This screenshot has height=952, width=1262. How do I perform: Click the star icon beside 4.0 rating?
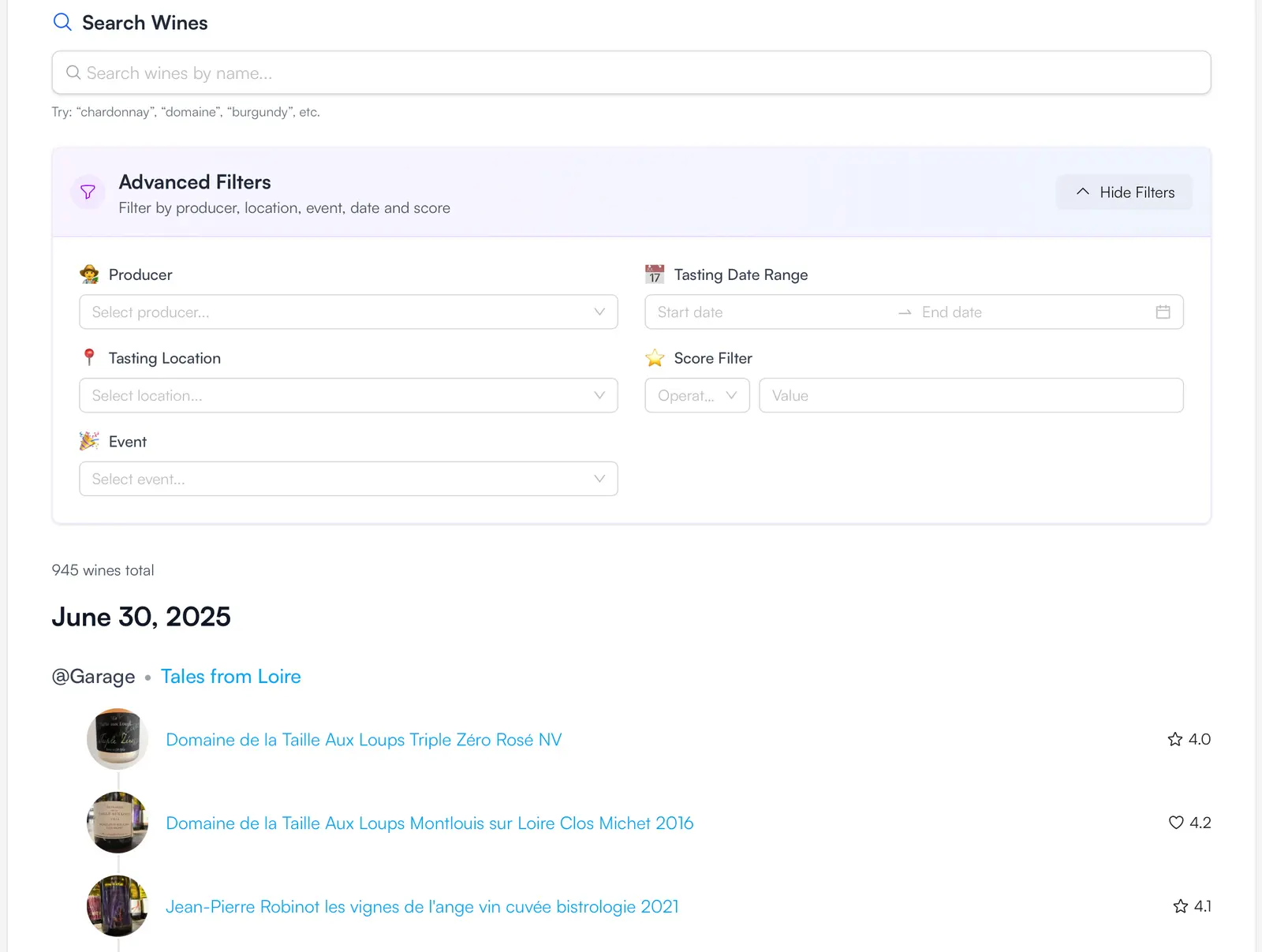pyautogui.click(x=1174, y=739)
